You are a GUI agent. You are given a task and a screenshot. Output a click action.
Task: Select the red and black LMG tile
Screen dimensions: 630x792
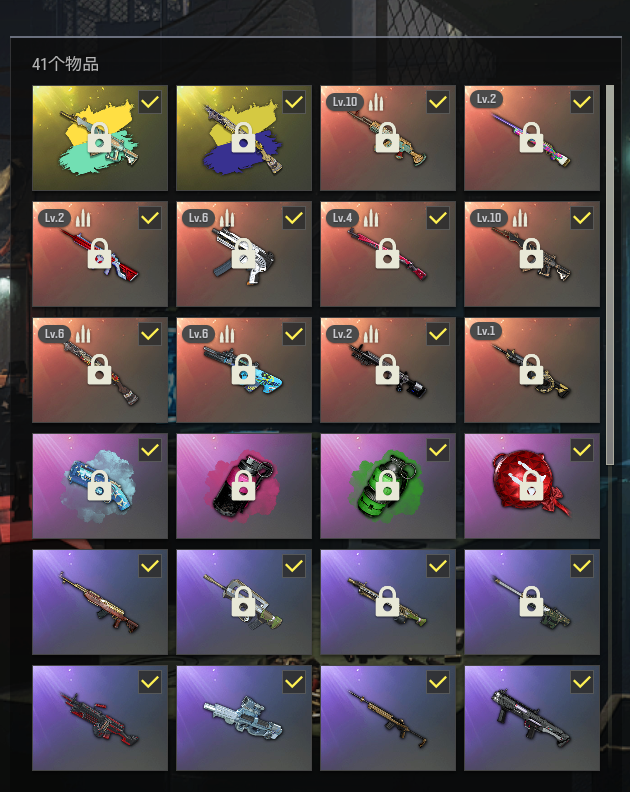(x=100, y=718)
